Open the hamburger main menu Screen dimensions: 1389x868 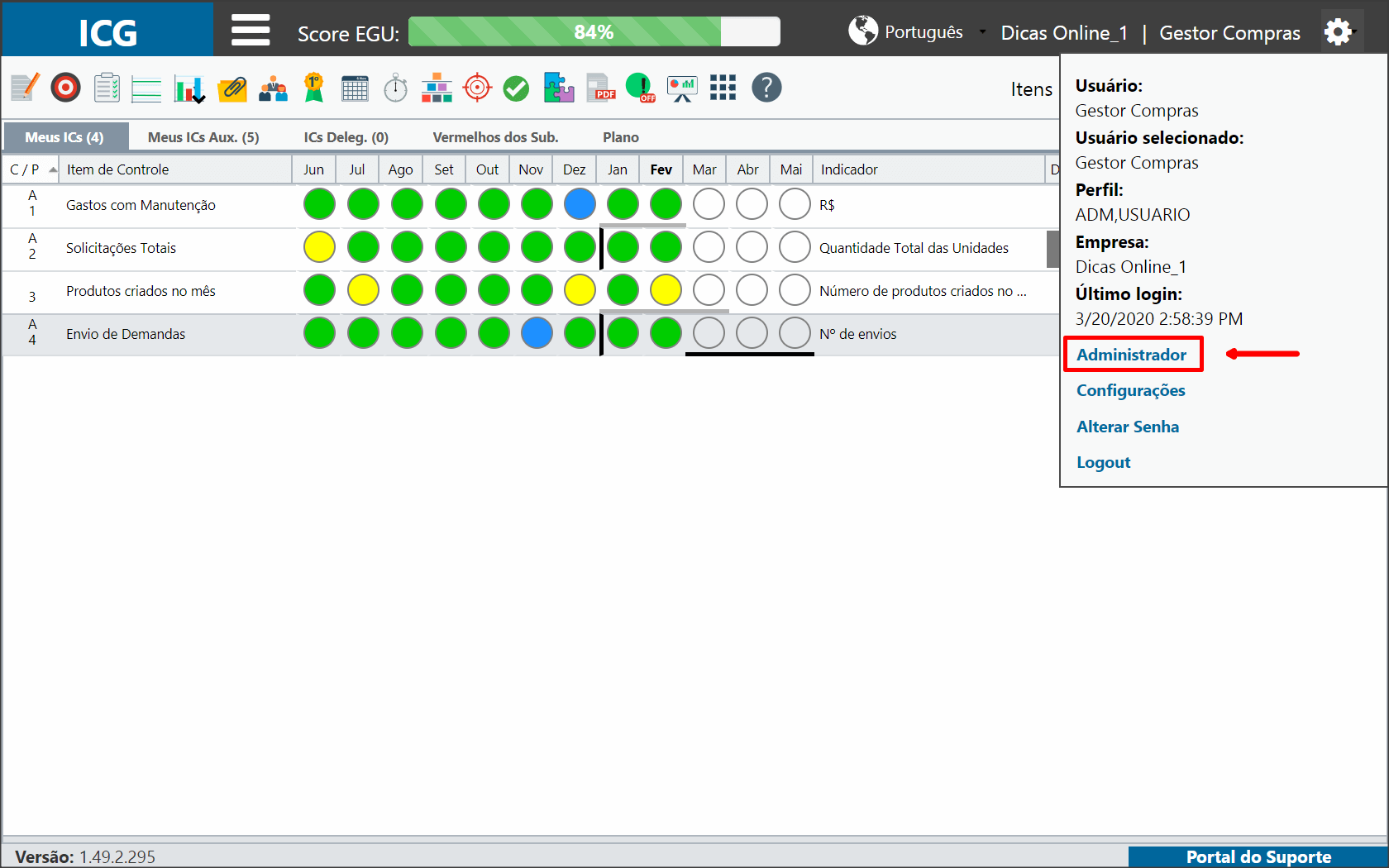click(251, 31)
